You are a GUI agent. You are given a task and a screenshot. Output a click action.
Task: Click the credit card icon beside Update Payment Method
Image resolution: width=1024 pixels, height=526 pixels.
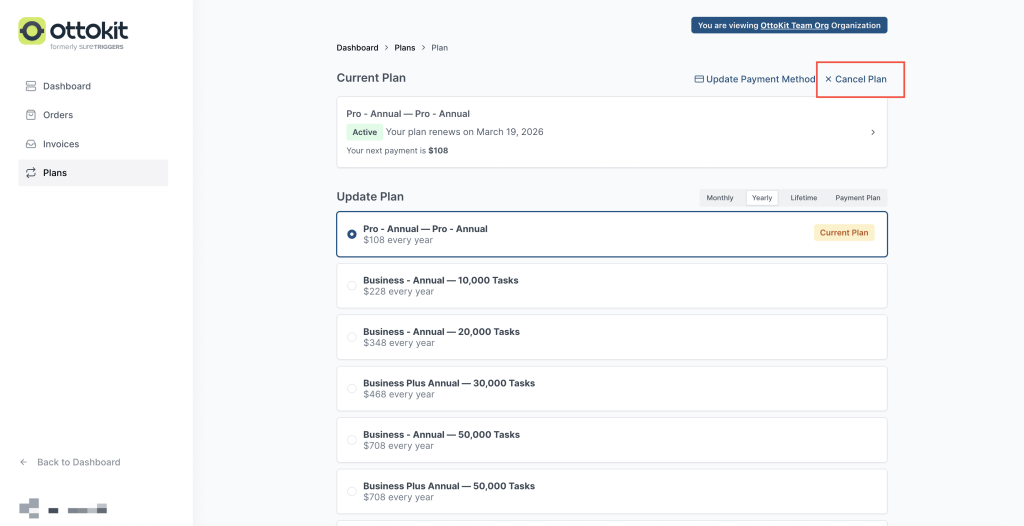[x=699, y=79]
